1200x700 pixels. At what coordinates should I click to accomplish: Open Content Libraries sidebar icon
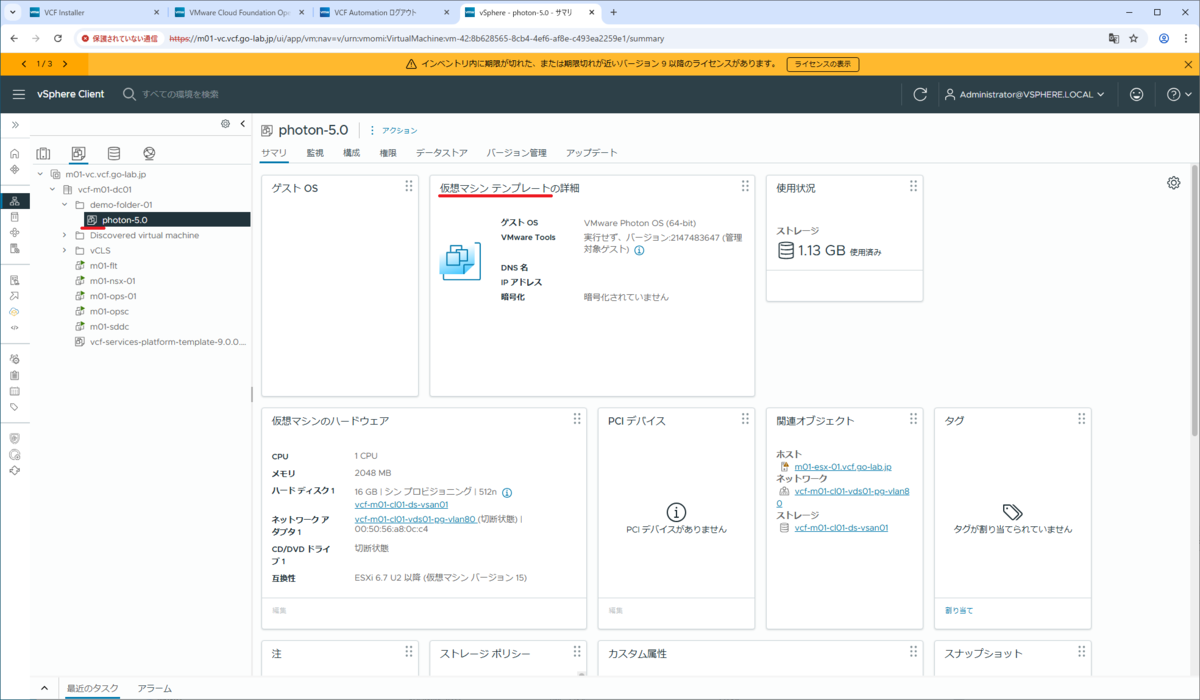pos(14,217)
